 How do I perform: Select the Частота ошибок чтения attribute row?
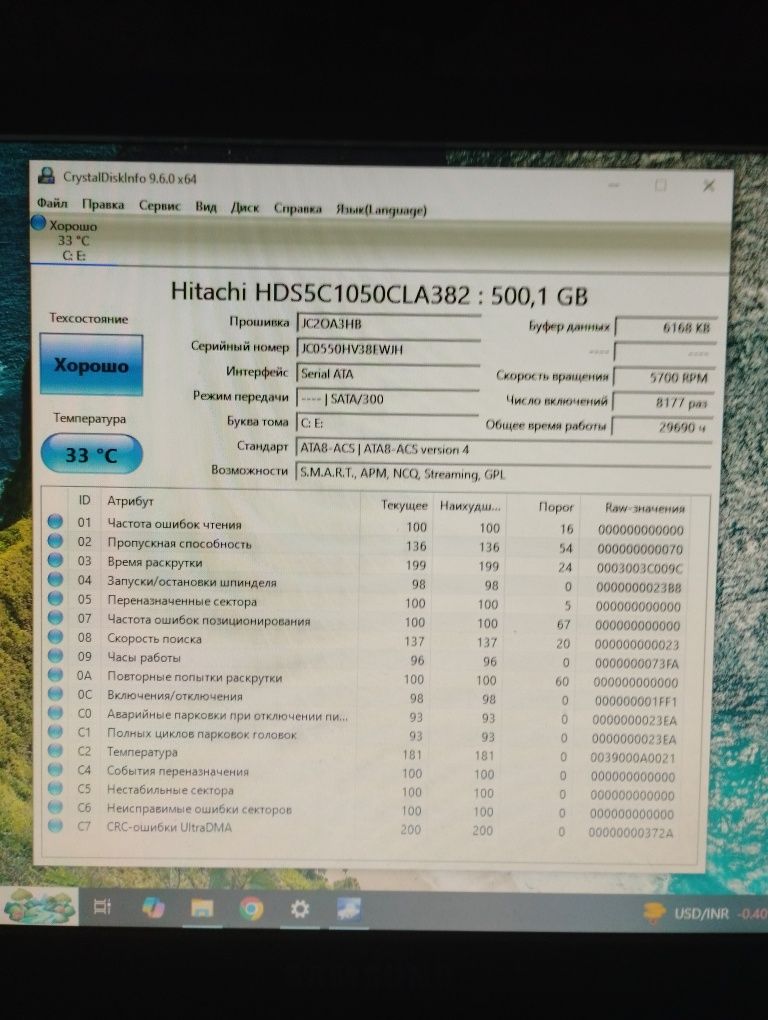click(x=371, y=526)
